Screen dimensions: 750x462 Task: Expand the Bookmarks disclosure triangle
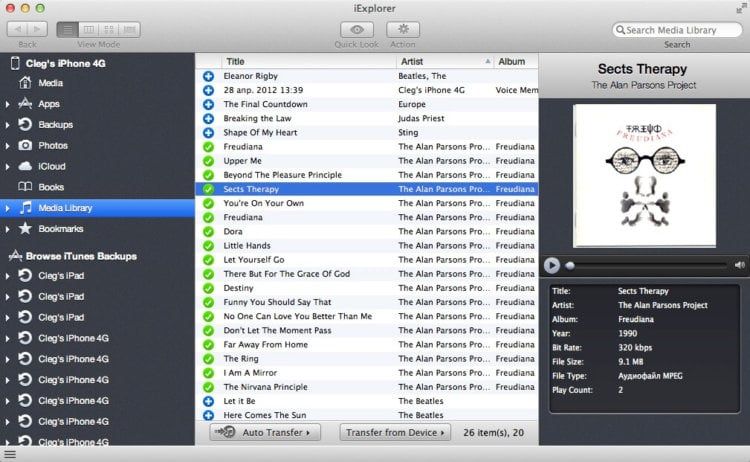[7, 229]
